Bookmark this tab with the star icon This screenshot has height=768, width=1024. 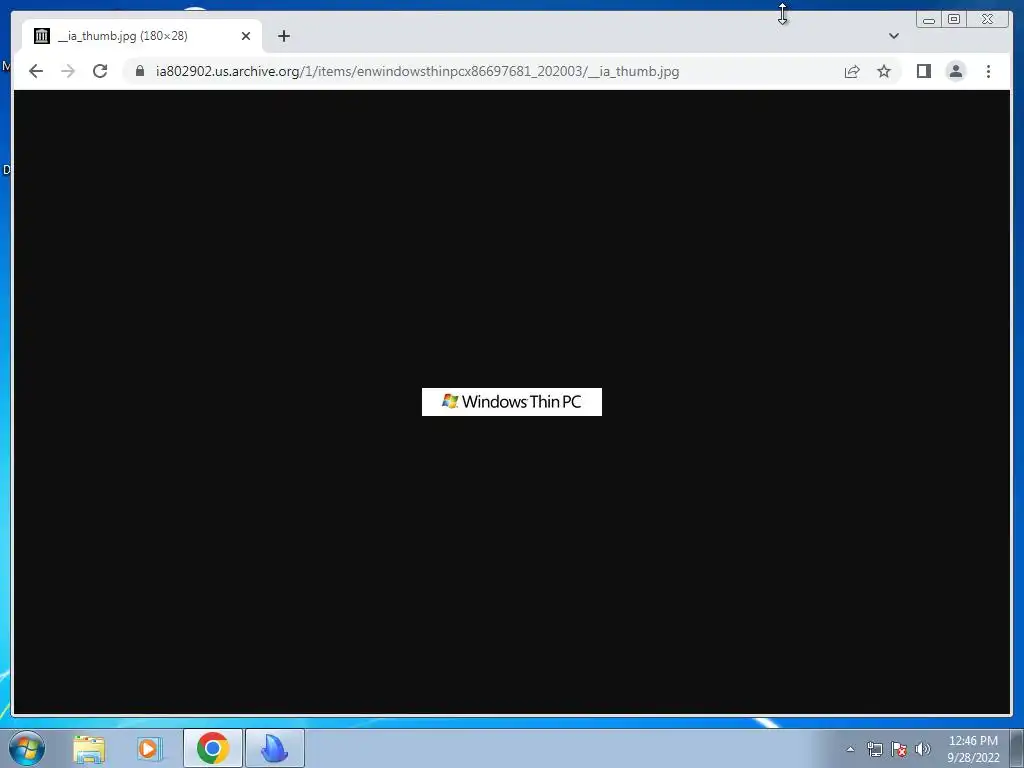coord(884,71)
